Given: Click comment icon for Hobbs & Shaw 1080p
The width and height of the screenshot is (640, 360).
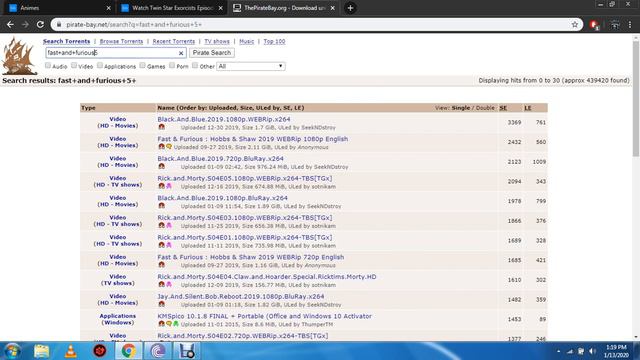Looking at the screenshot, I should point(169,147).
